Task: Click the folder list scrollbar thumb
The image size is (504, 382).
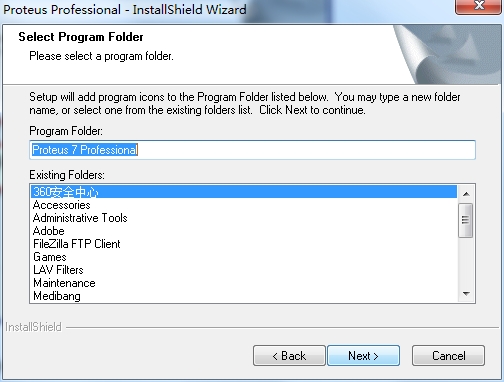Action: pos(466,220)
